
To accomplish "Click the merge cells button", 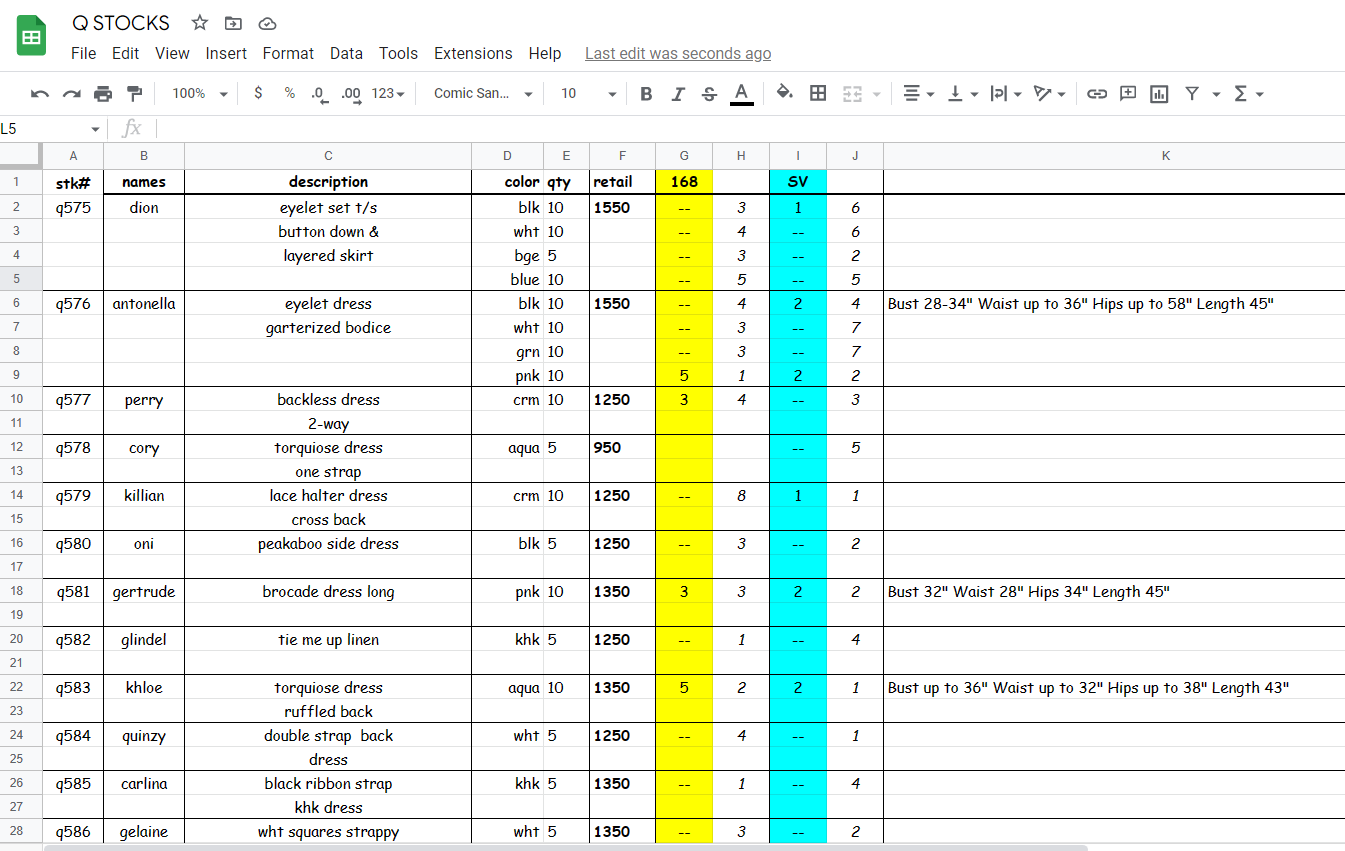I will [x=852, y=94].
